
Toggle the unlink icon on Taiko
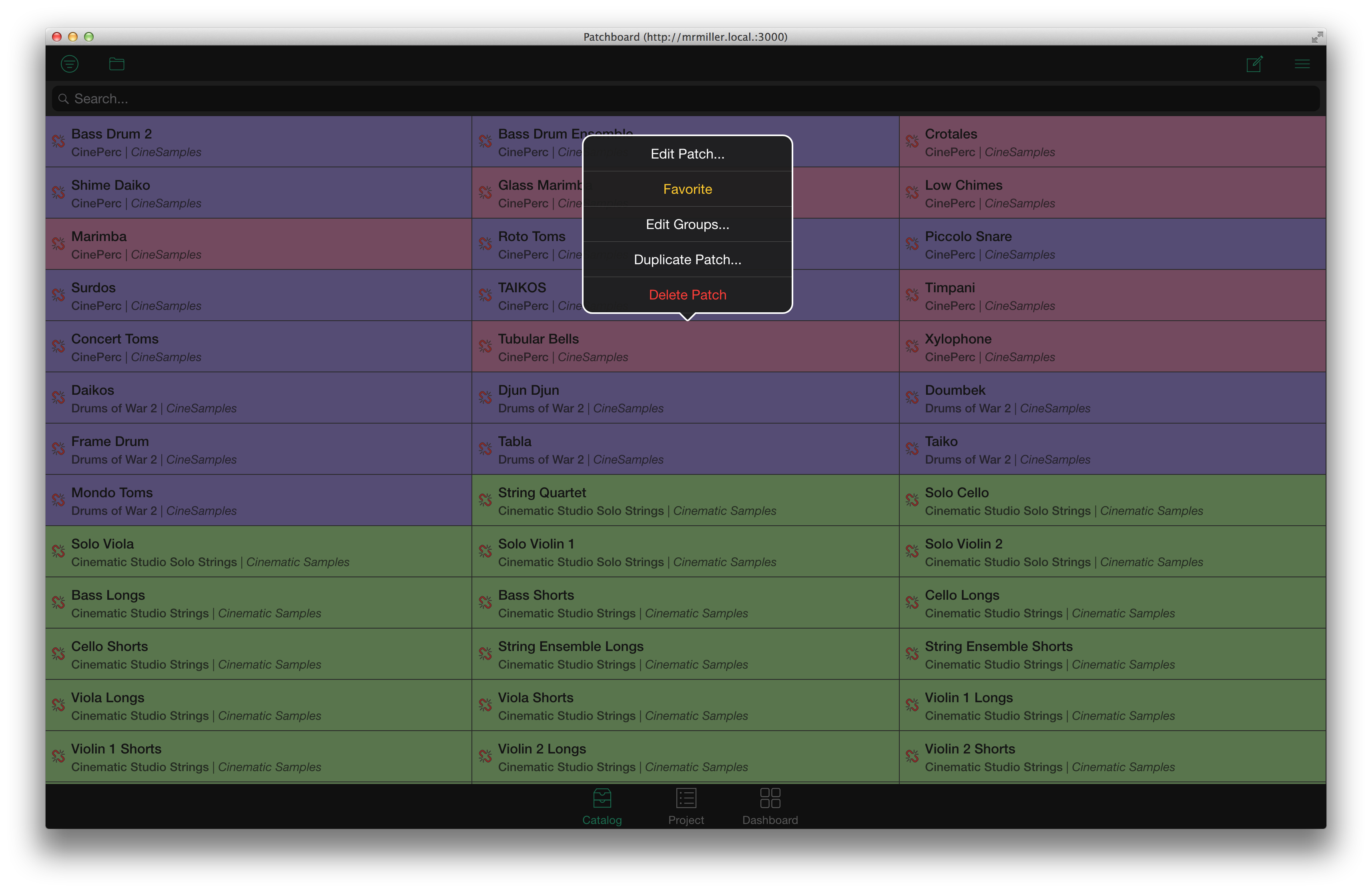pos(912,448)
